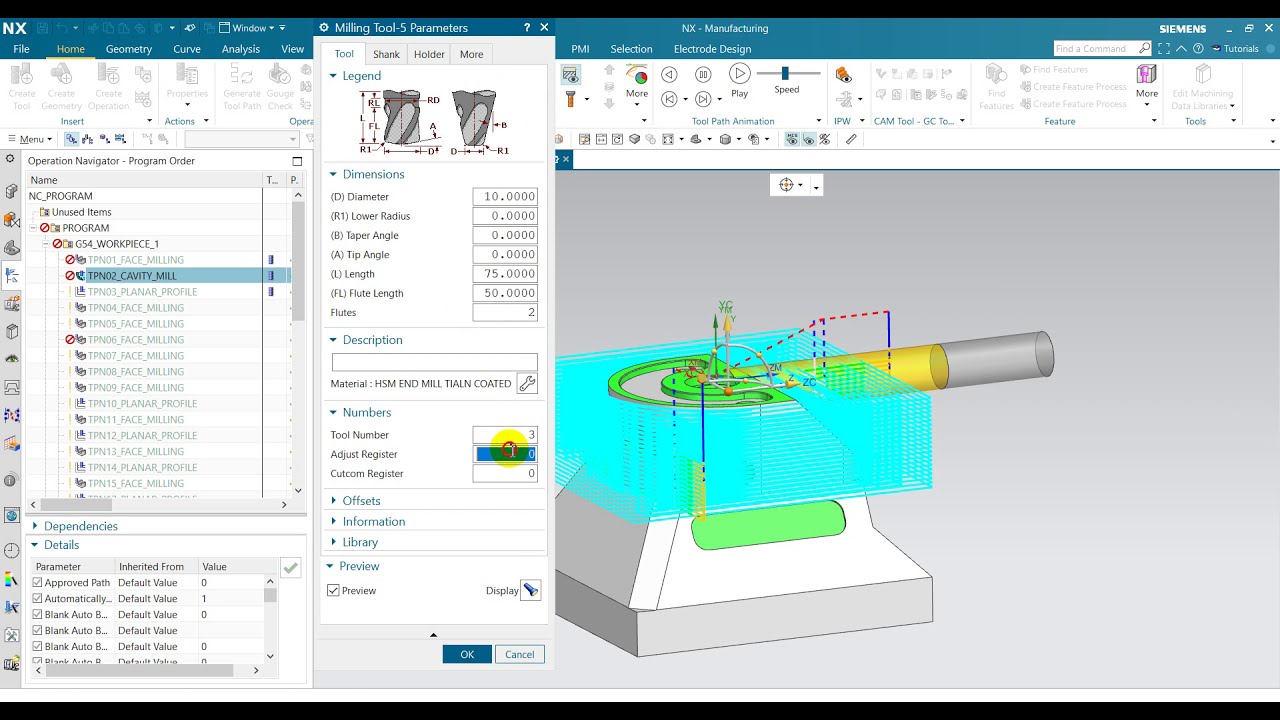This screenshot has width=1280, height=720.
Task: Select the TPN06_FACE_MILLING operation
Action: coord(135,340)
